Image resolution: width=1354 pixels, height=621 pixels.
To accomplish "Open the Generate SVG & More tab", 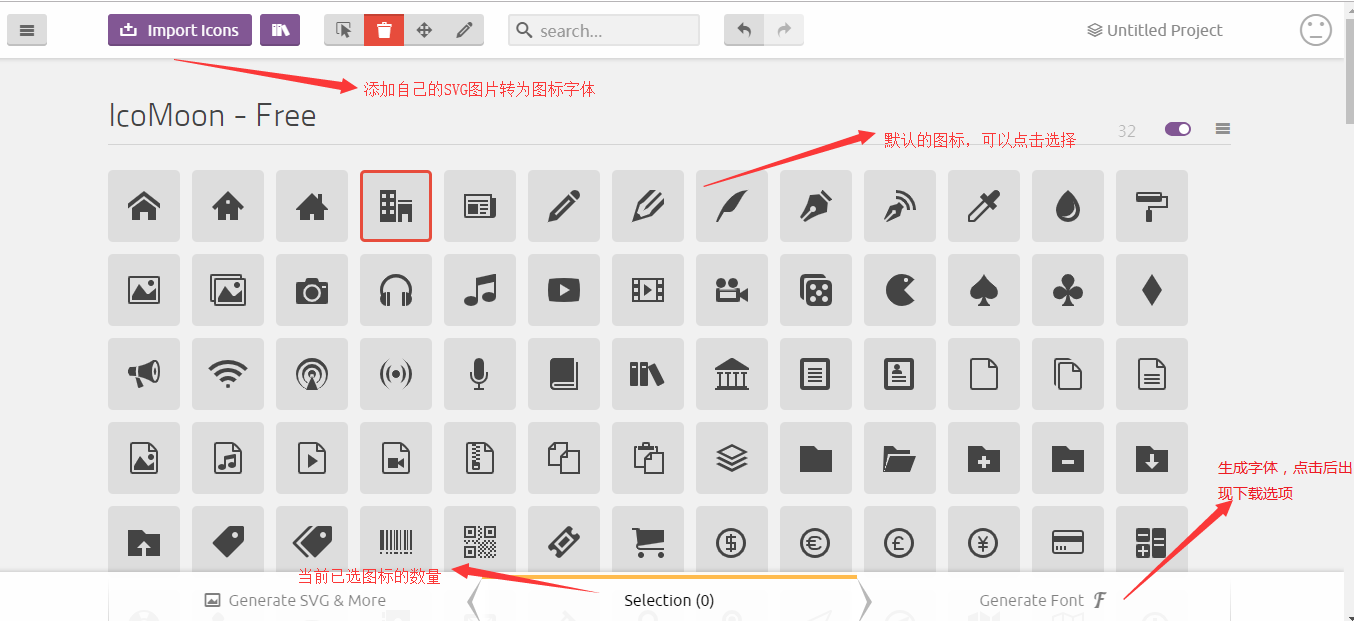I will pos(295,600).
